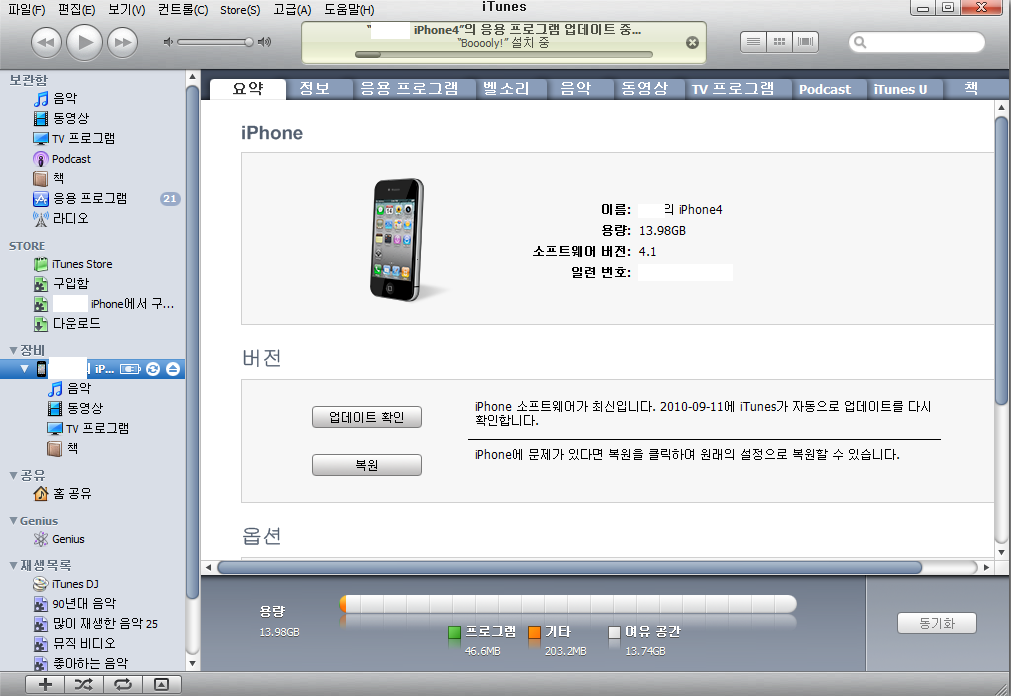Click the device sync icon in sidebar
Viewport: 1011px width, 696px height.
[153, 369]
